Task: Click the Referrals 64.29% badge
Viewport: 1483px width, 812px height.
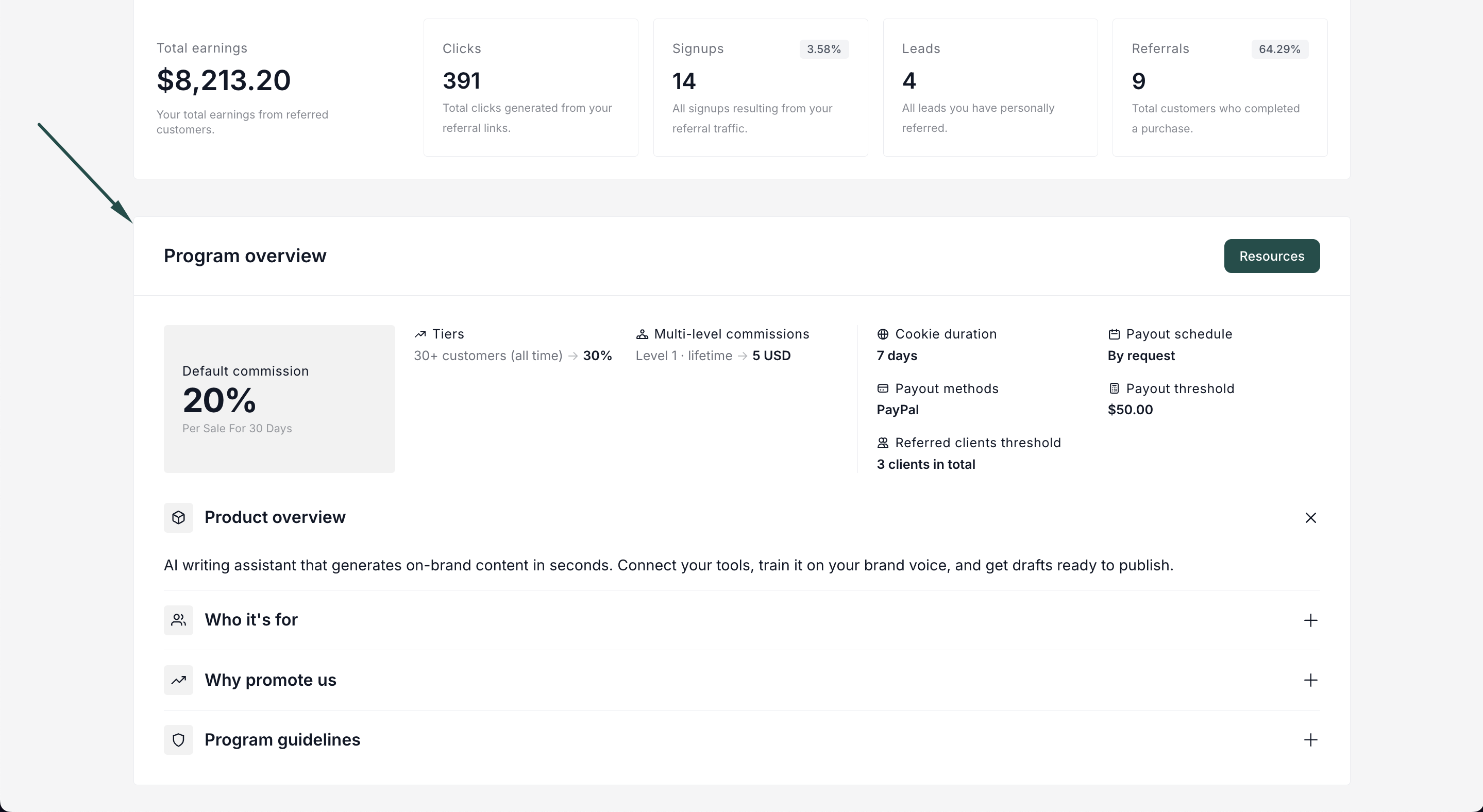Action: [x=1279, y=49]
